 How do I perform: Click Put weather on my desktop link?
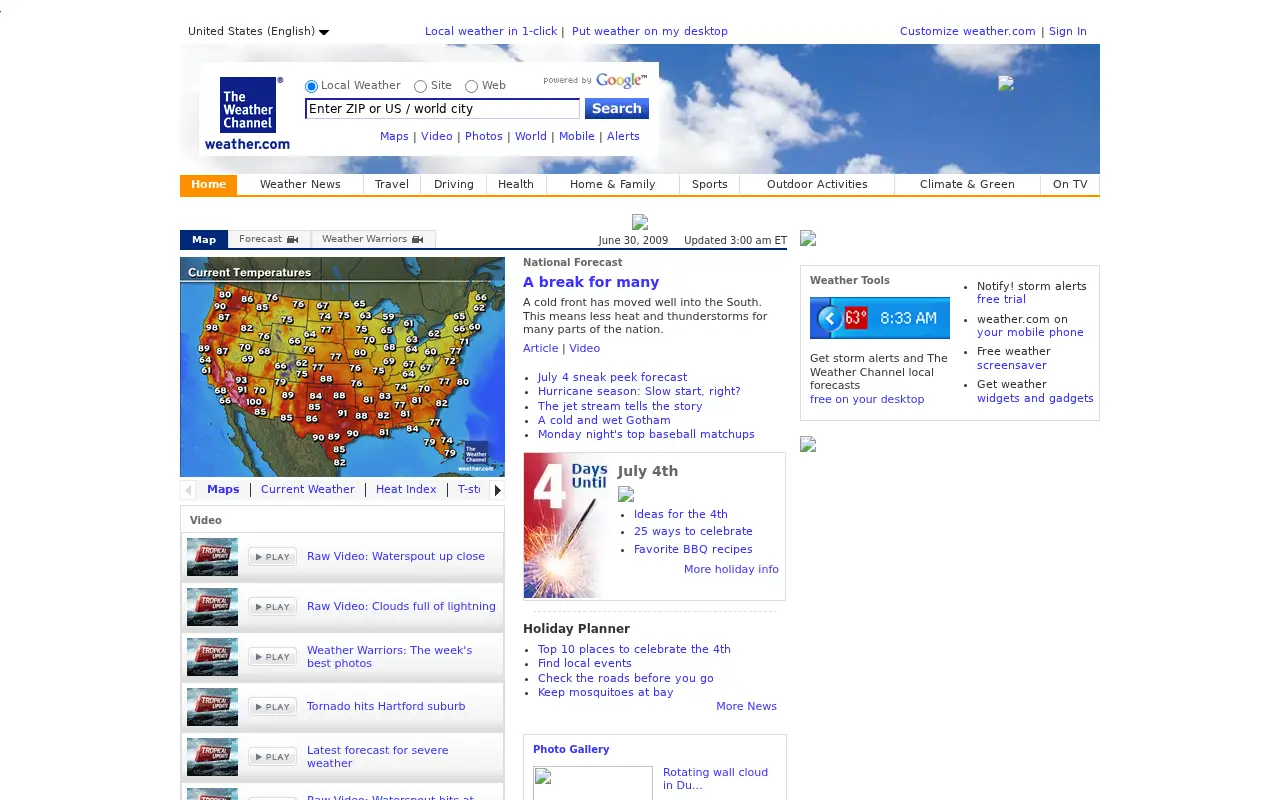650,31
